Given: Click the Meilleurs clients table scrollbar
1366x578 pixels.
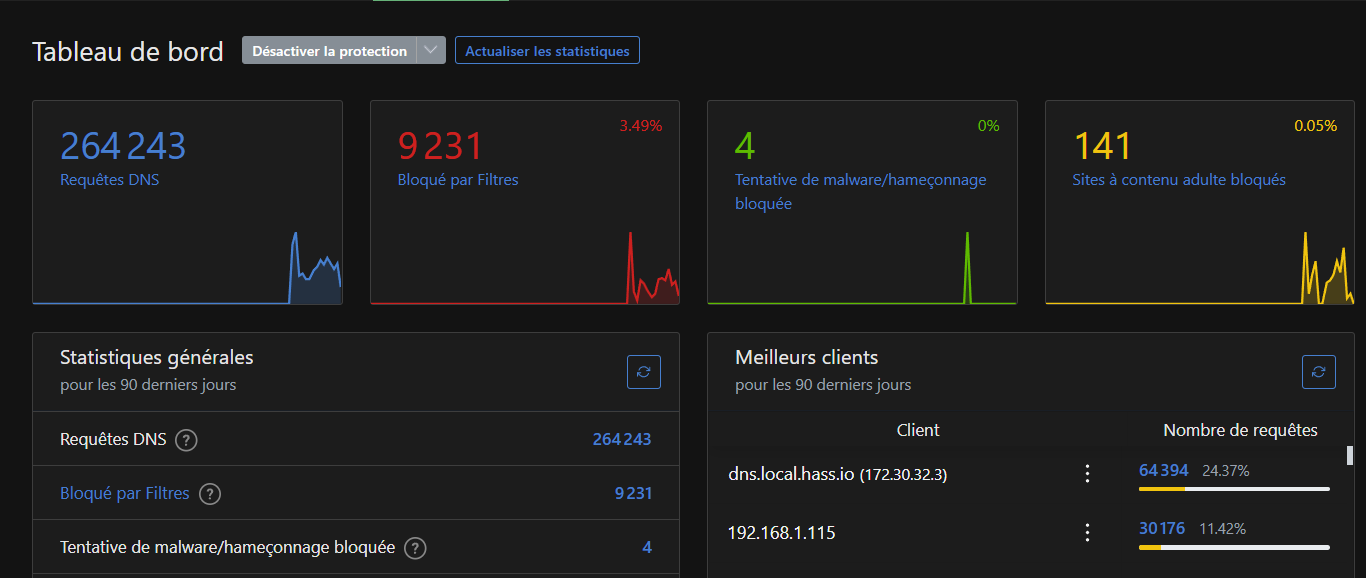Looking at the screenshot, I should click(x=1349, y=456).
